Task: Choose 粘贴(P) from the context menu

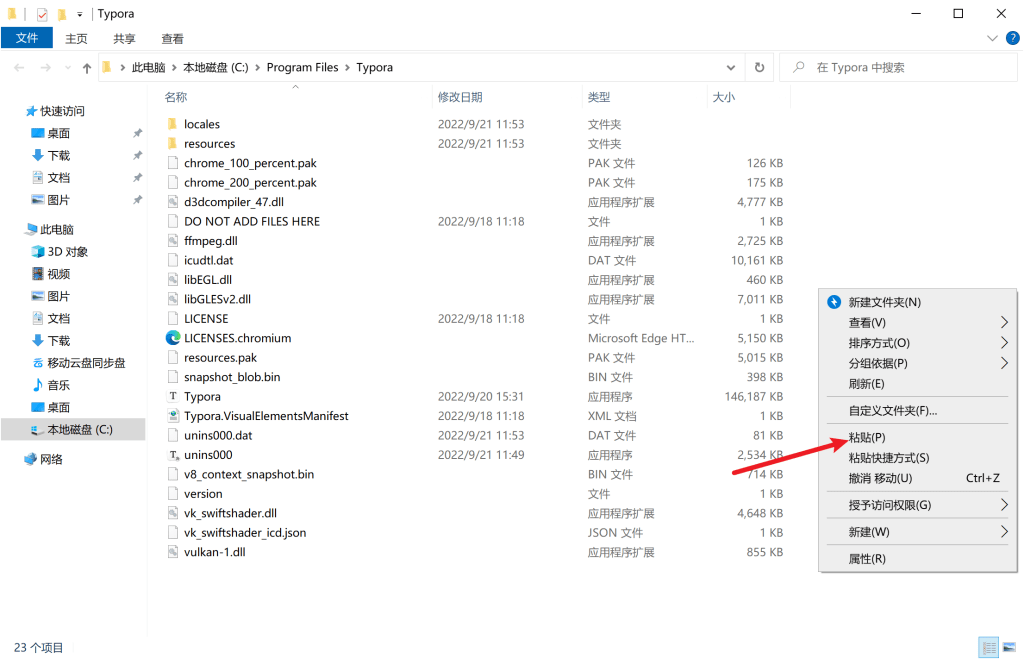Action: click(x=866, y=437)
